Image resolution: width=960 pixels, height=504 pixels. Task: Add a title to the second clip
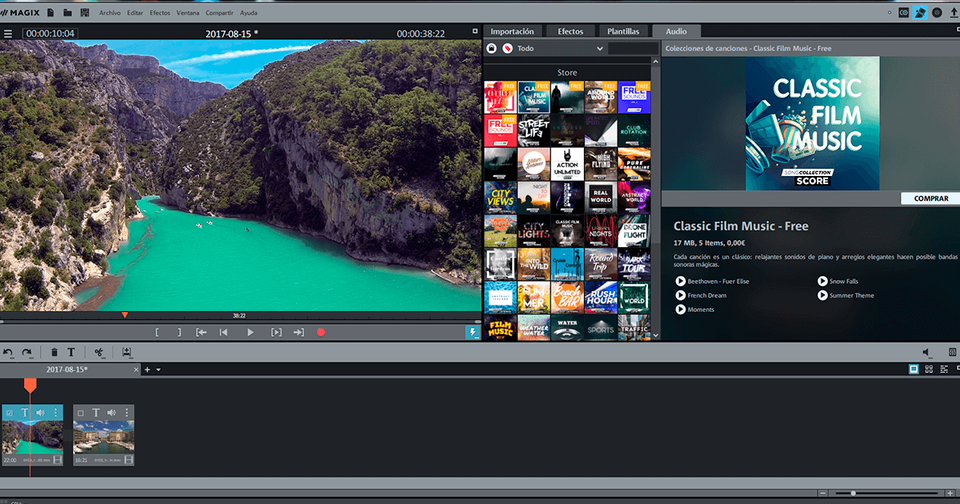click(96, 413)
